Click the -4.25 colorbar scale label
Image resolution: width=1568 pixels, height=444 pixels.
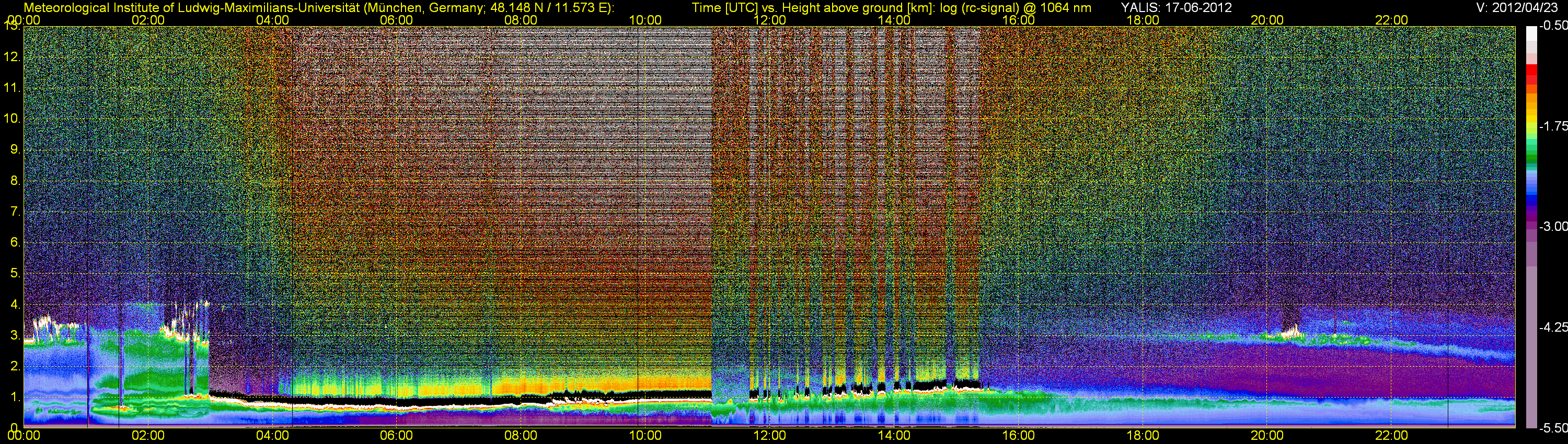(x=1553, y=327)
